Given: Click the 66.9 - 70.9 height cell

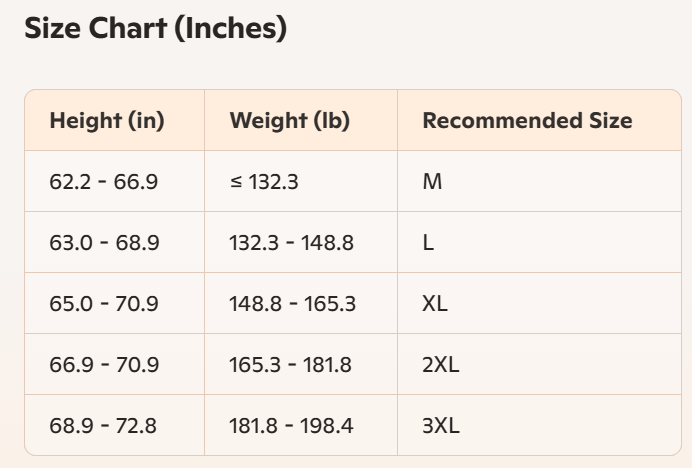Looking at the screenshot, I should point(104,365).
